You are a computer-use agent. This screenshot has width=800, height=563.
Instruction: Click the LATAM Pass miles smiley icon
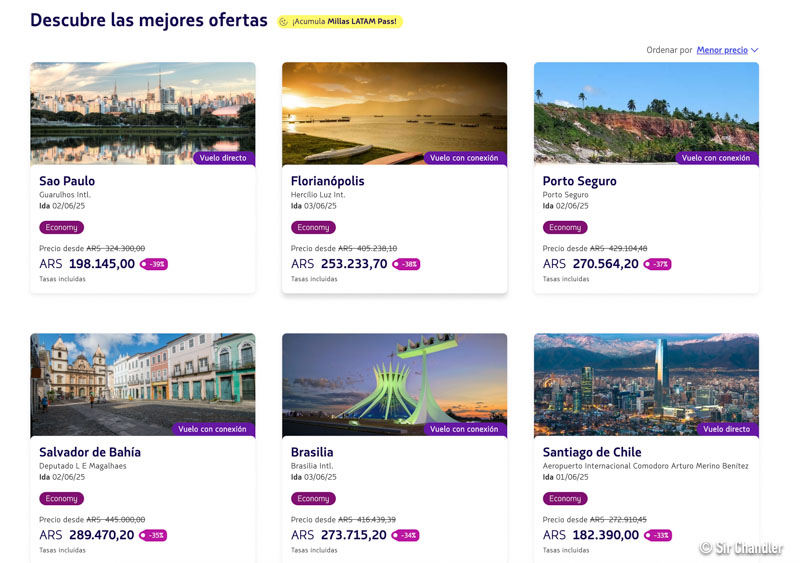pos(284,22)
